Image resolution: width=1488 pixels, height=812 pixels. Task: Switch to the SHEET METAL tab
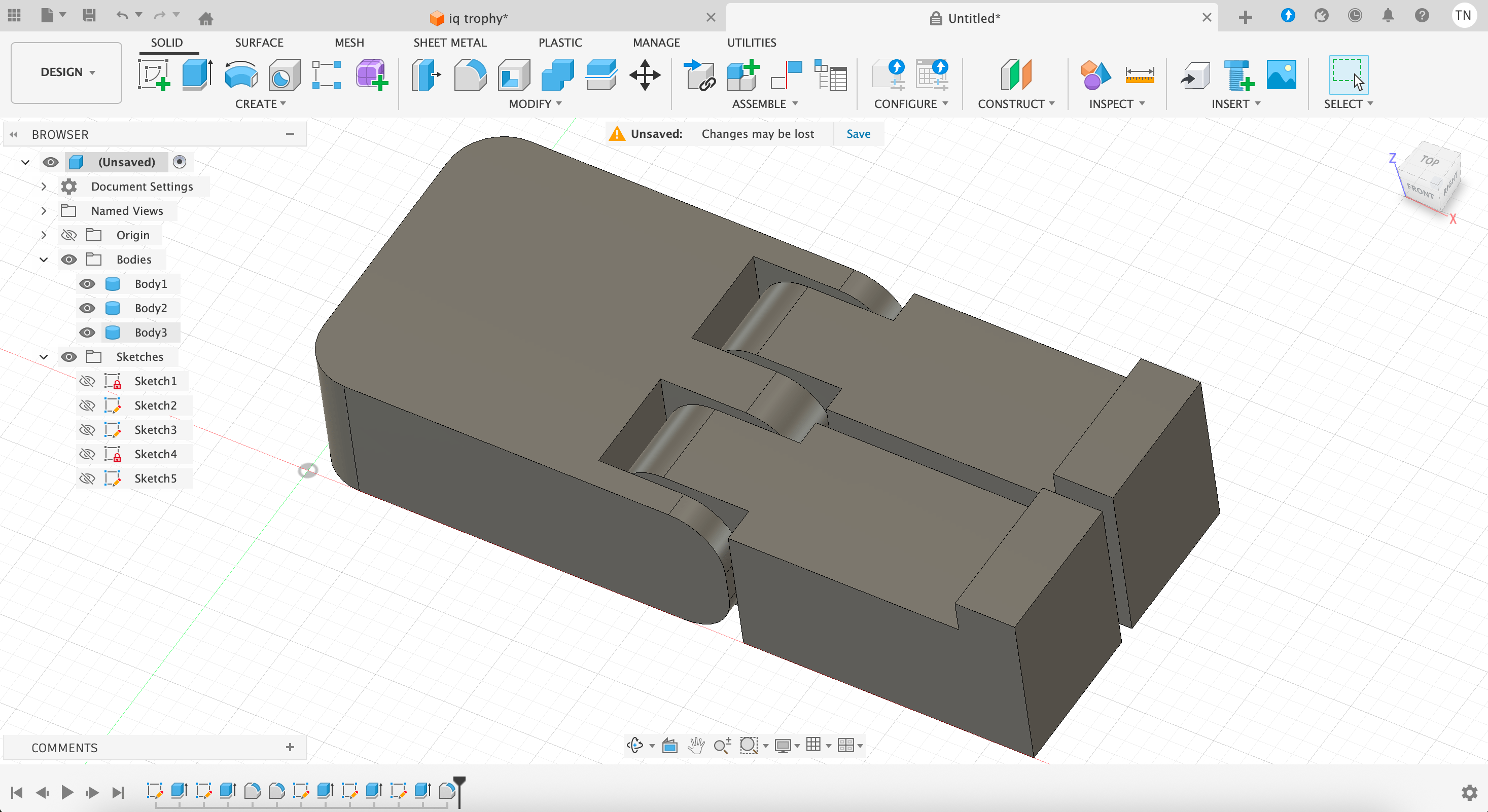[449, 43]
